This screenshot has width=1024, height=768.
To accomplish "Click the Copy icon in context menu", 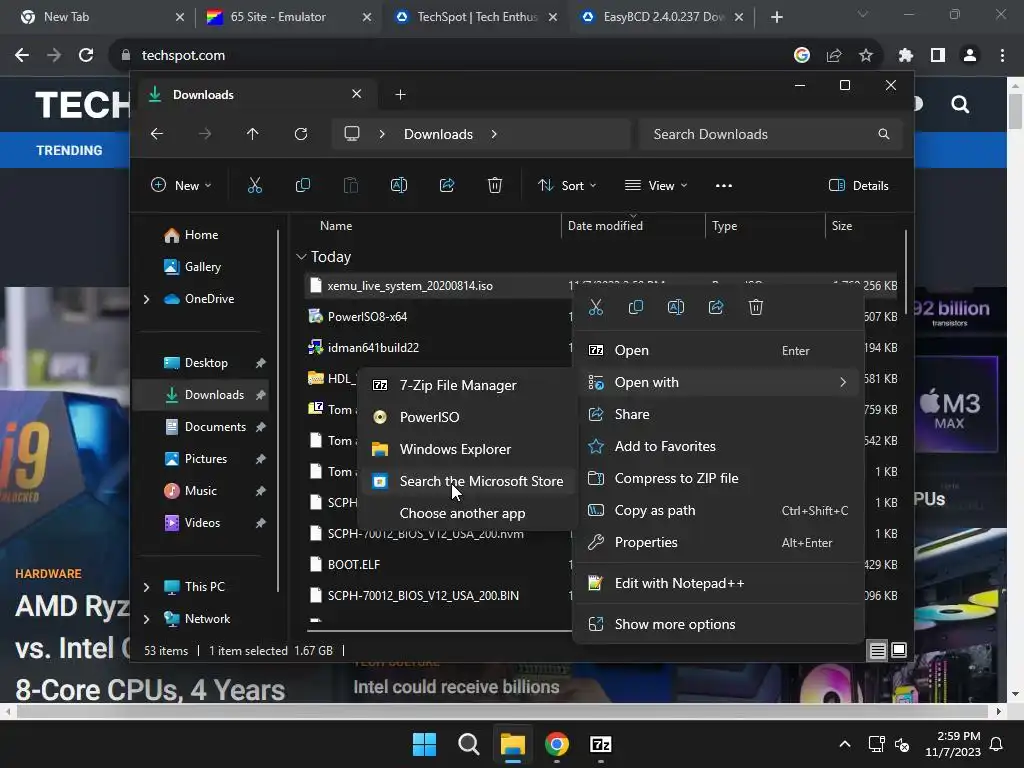I will coord(635,307).
